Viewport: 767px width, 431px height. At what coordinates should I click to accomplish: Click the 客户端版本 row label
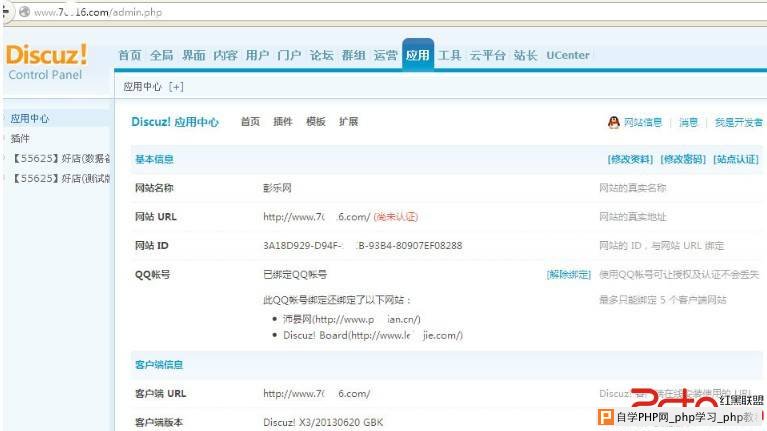(159, 422)
